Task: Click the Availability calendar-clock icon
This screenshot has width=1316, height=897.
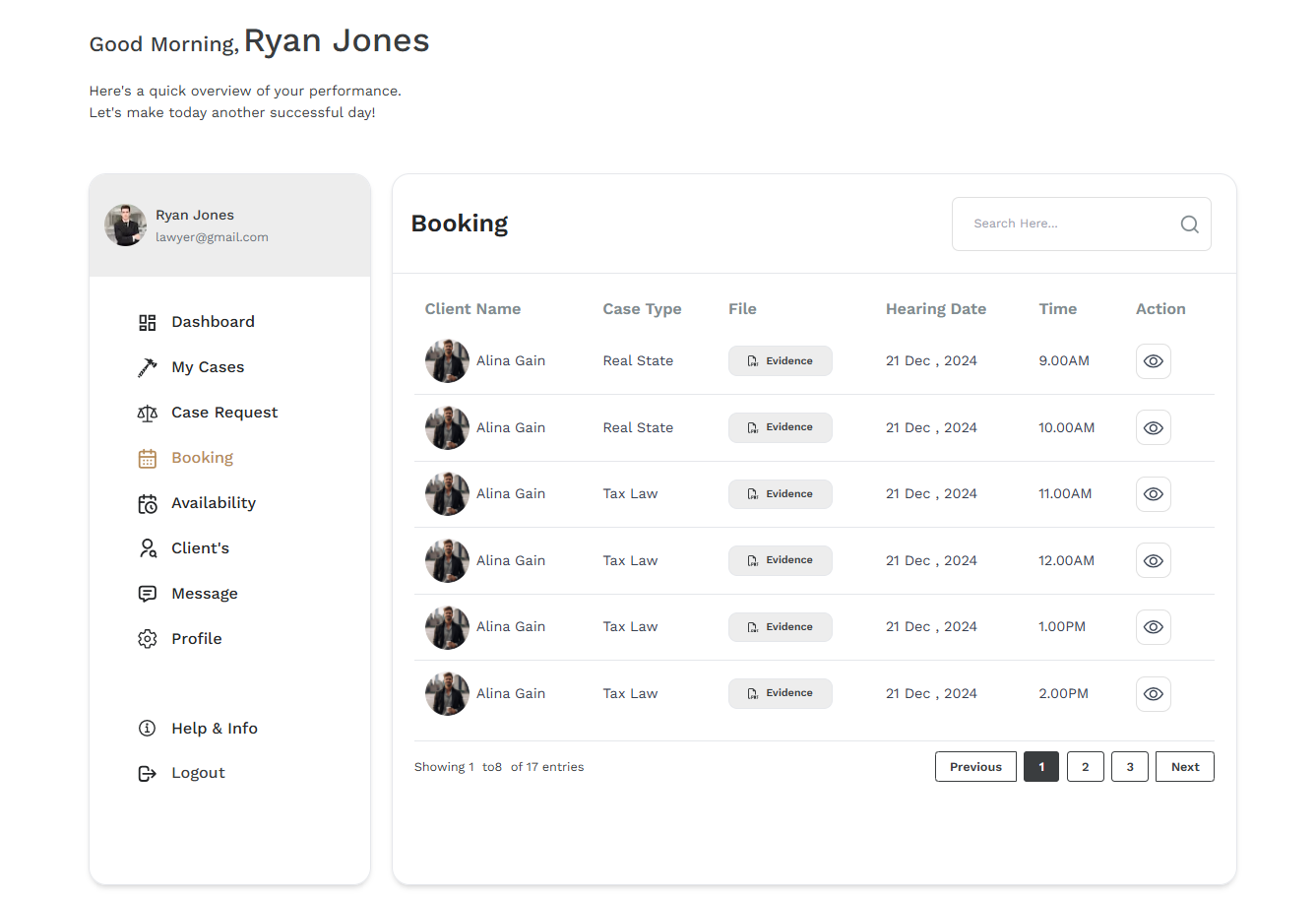Action: [x=148, y=503]
